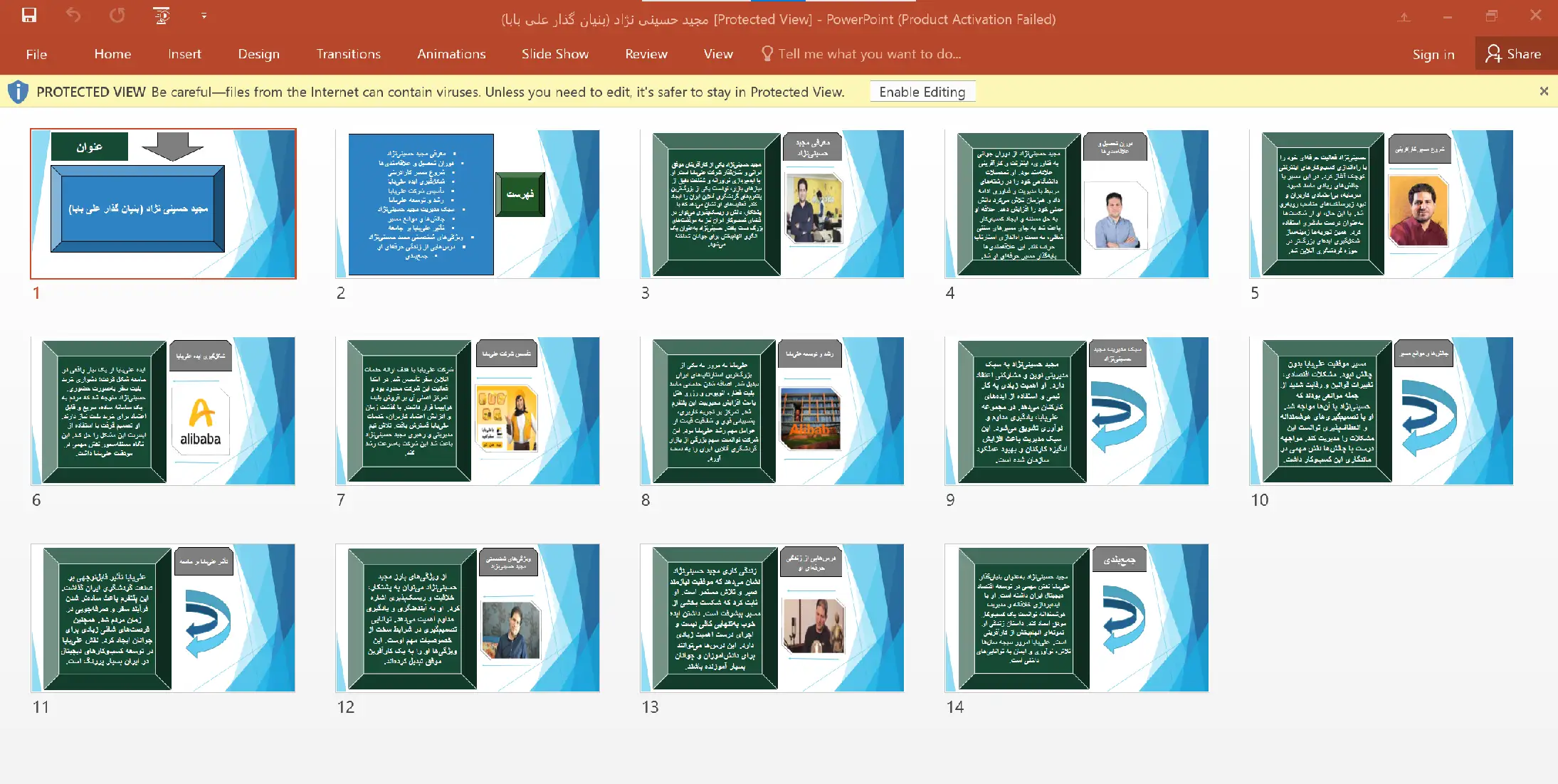
Task: Click the lightbulb Tell me icon
Action: point(767,54)
